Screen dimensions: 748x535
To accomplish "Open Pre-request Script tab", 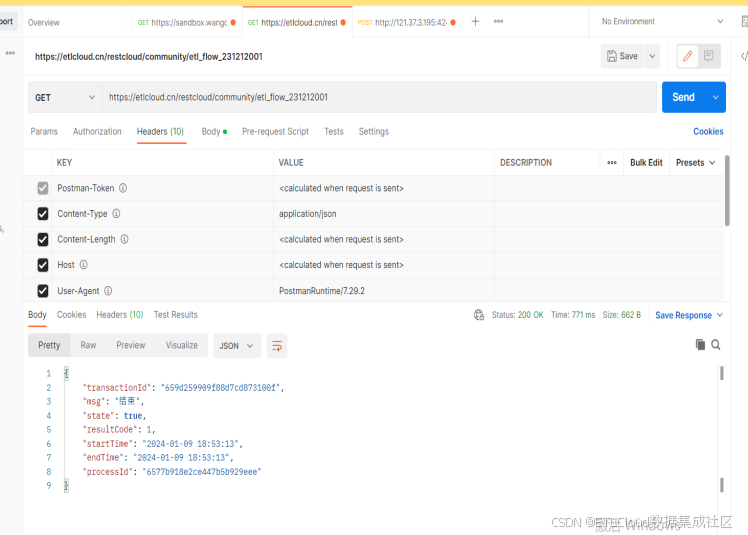I will (275, 131).
